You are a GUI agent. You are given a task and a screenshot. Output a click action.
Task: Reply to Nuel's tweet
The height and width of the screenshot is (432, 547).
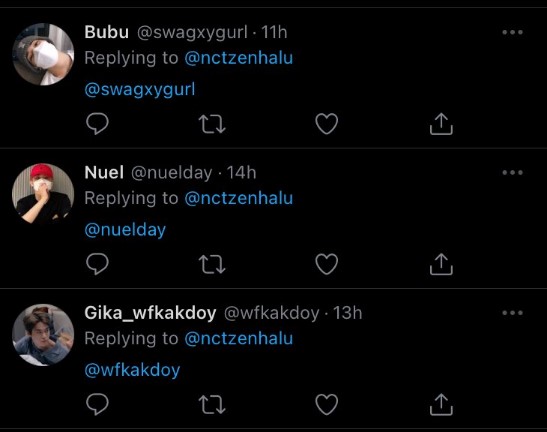coord(97,264)
